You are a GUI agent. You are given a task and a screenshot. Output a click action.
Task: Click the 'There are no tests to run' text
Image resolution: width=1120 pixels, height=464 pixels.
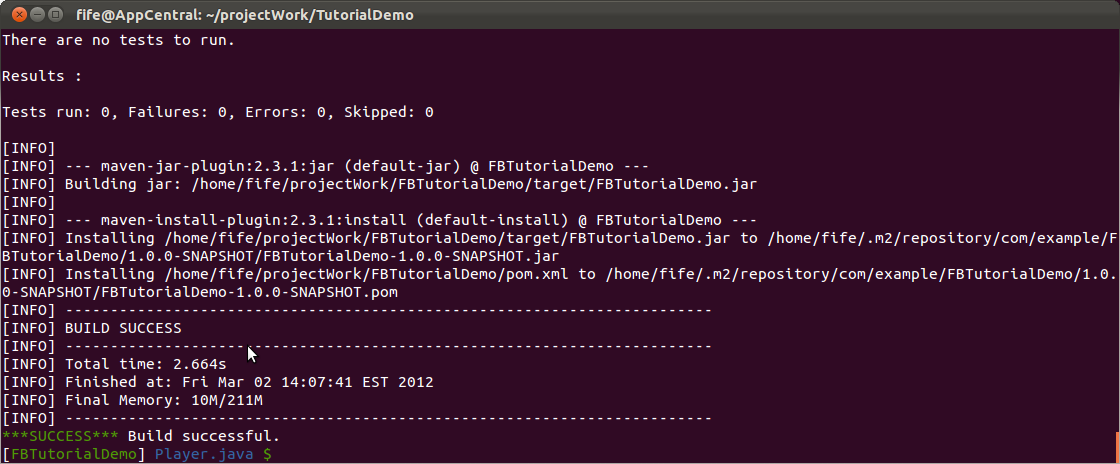(119, 41)
